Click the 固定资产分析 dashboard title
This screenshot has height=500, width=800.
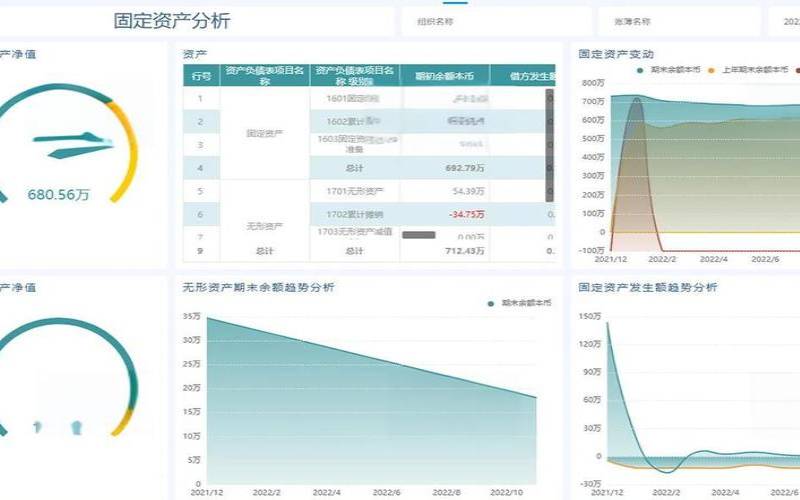click(x=172, y=20)
